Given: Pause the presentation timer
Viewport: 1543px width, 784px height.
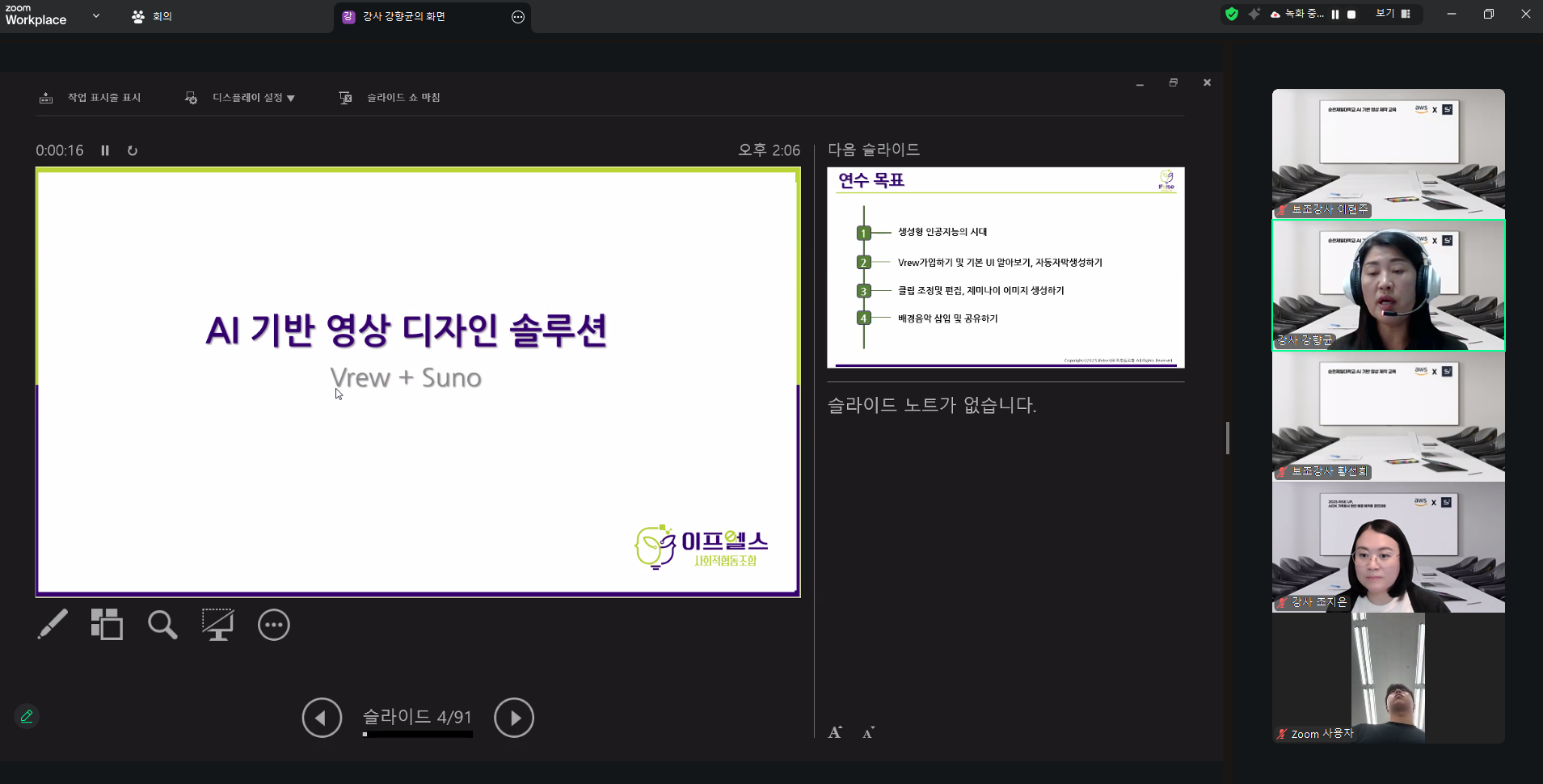Looking at the screenshot, I should 105,150.
